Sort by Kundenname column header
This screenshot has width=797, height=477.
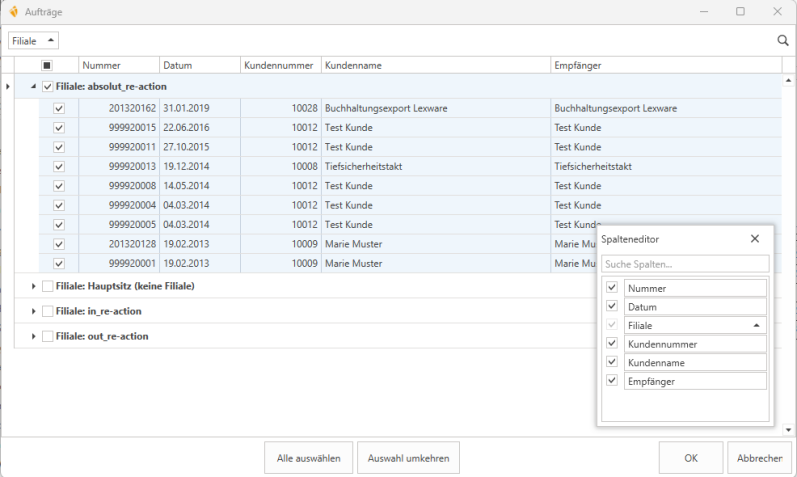pos(435,65)
